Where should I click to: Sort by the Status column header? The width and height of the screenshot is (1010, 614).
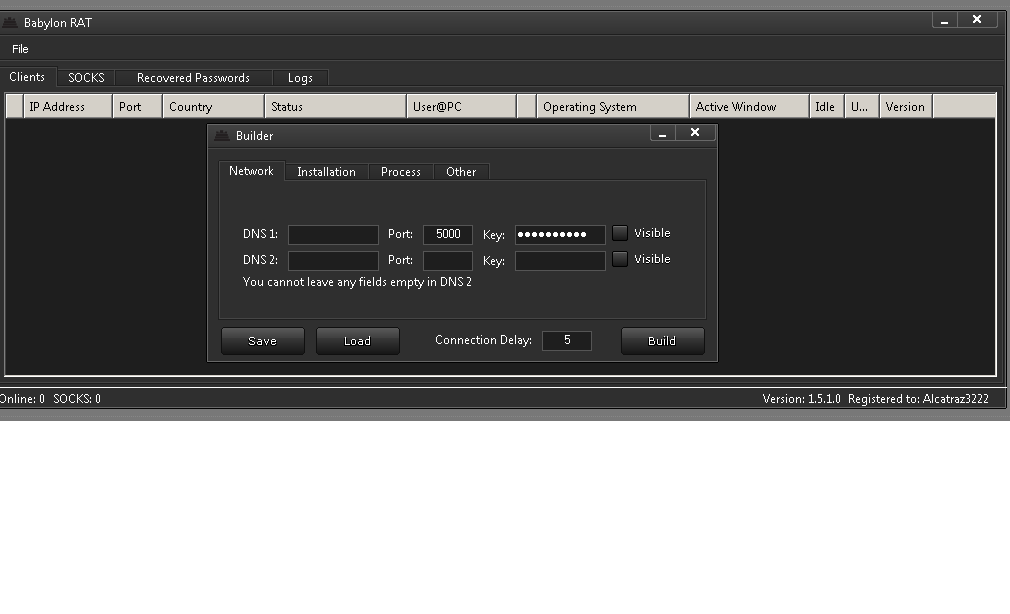(336, 106)
